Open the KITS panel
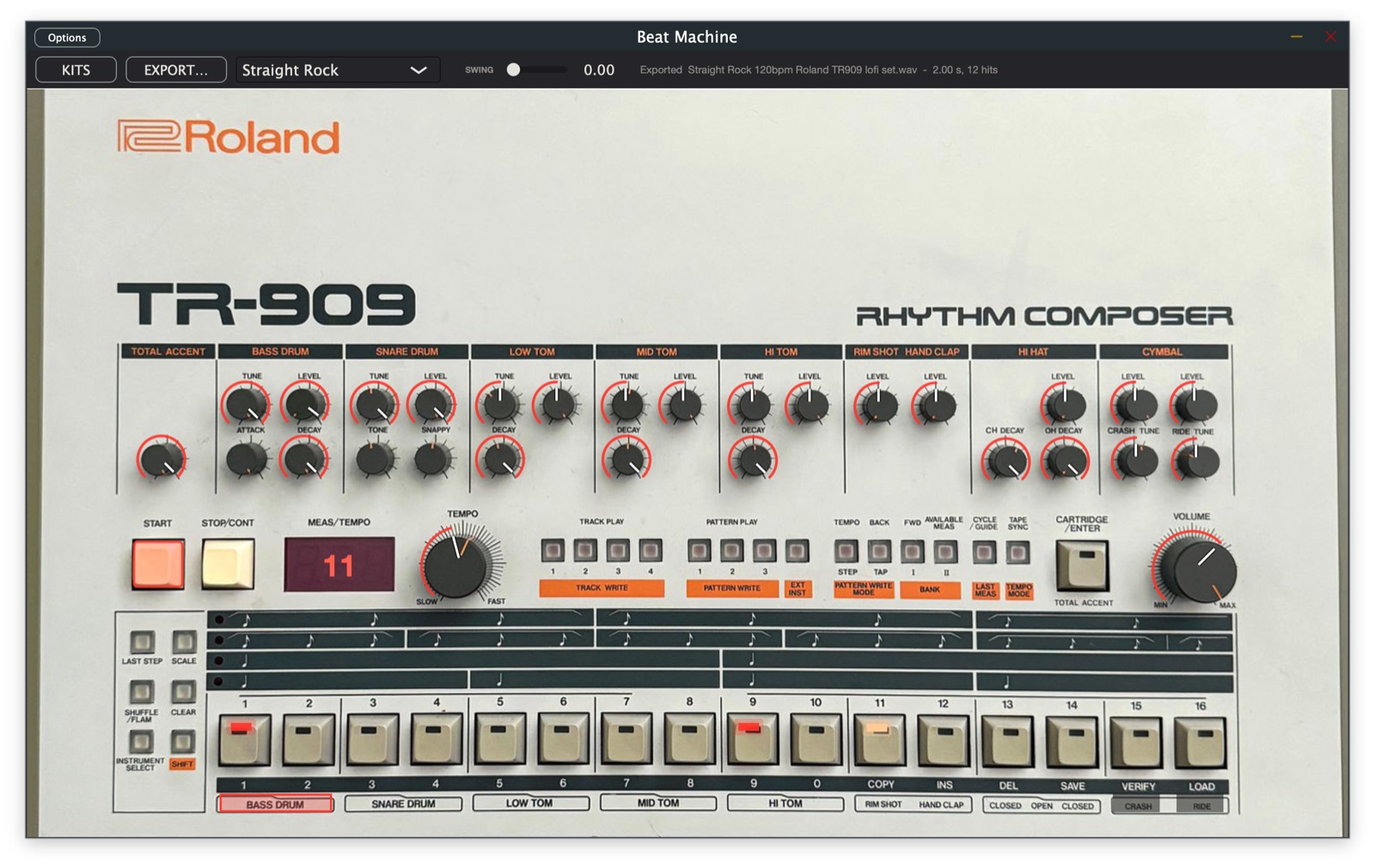Image resolution: width=1375 pixels, height=868 pixels. coord(76,70)
